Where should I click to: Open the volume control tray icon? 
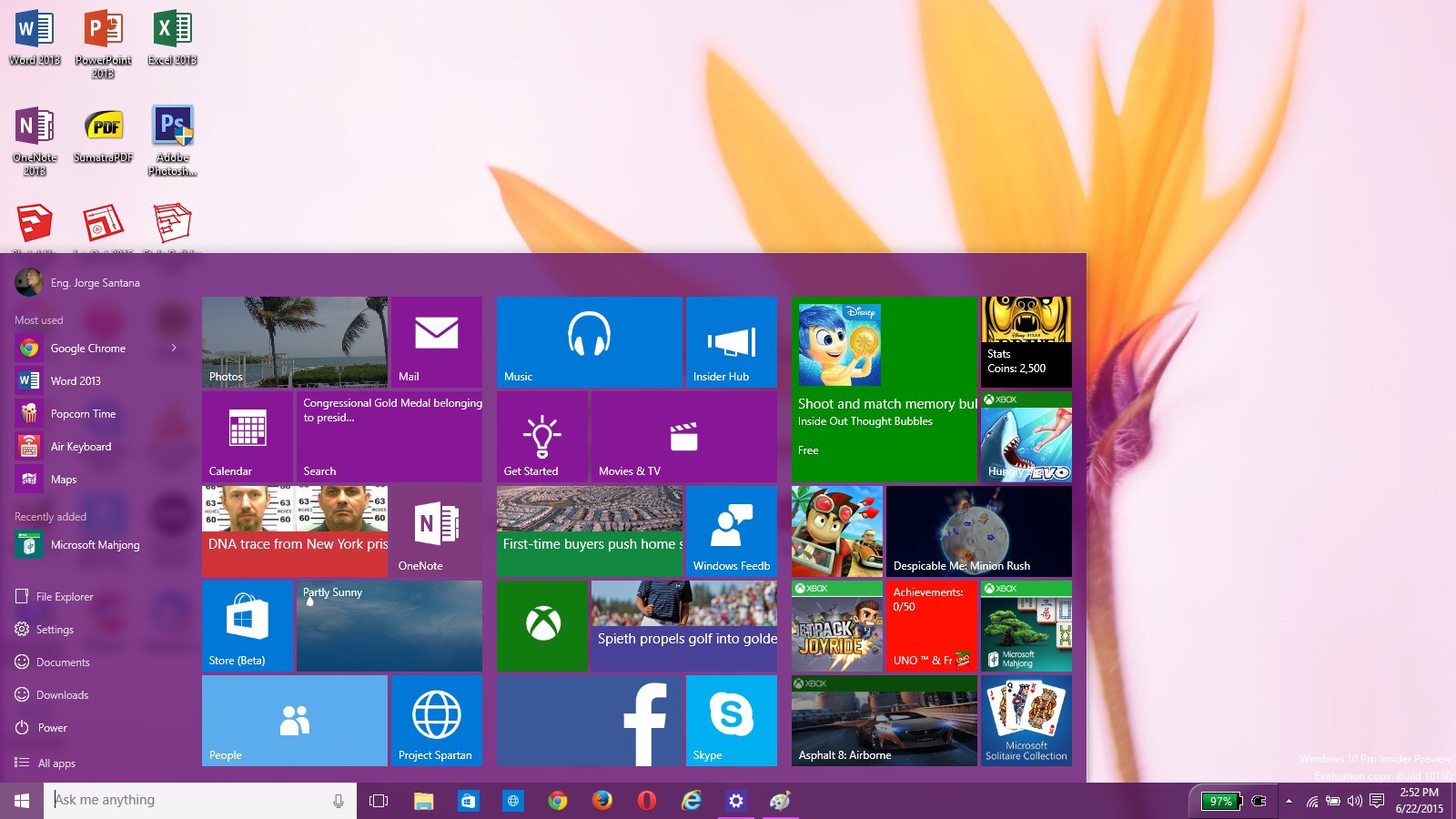pyautogui.click(x=1354, y=801)
